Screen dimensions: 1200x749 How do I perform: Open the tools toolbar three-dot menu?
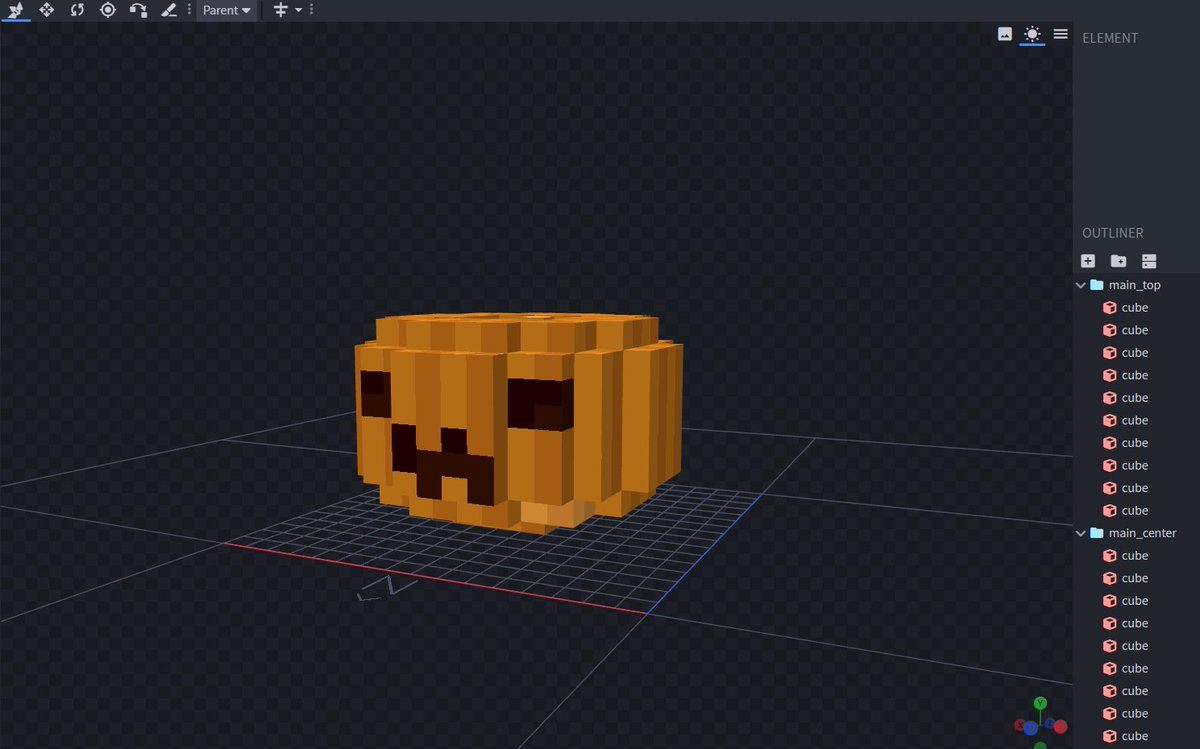(189, 10)
